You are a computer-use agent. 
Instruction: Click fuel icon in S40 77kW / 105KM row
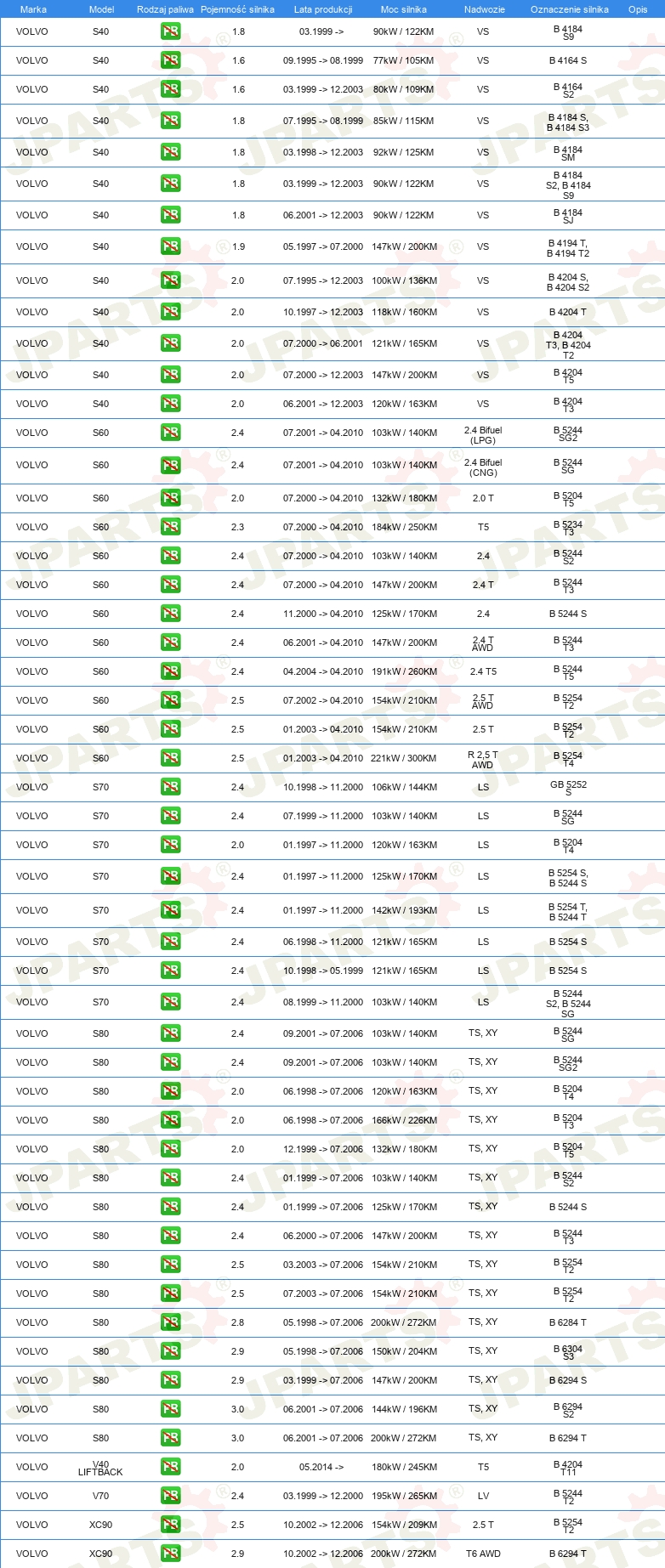point(170,60)
